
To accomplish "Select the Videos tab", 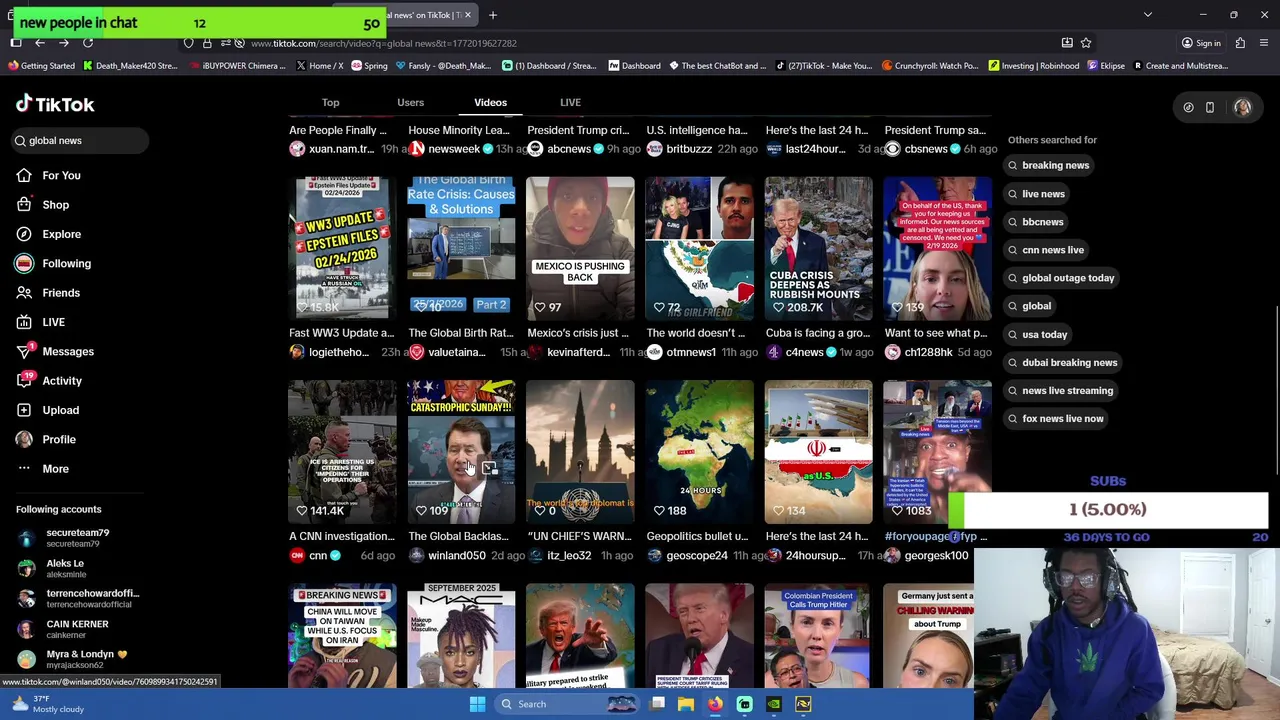I will [x=490, y=102].
